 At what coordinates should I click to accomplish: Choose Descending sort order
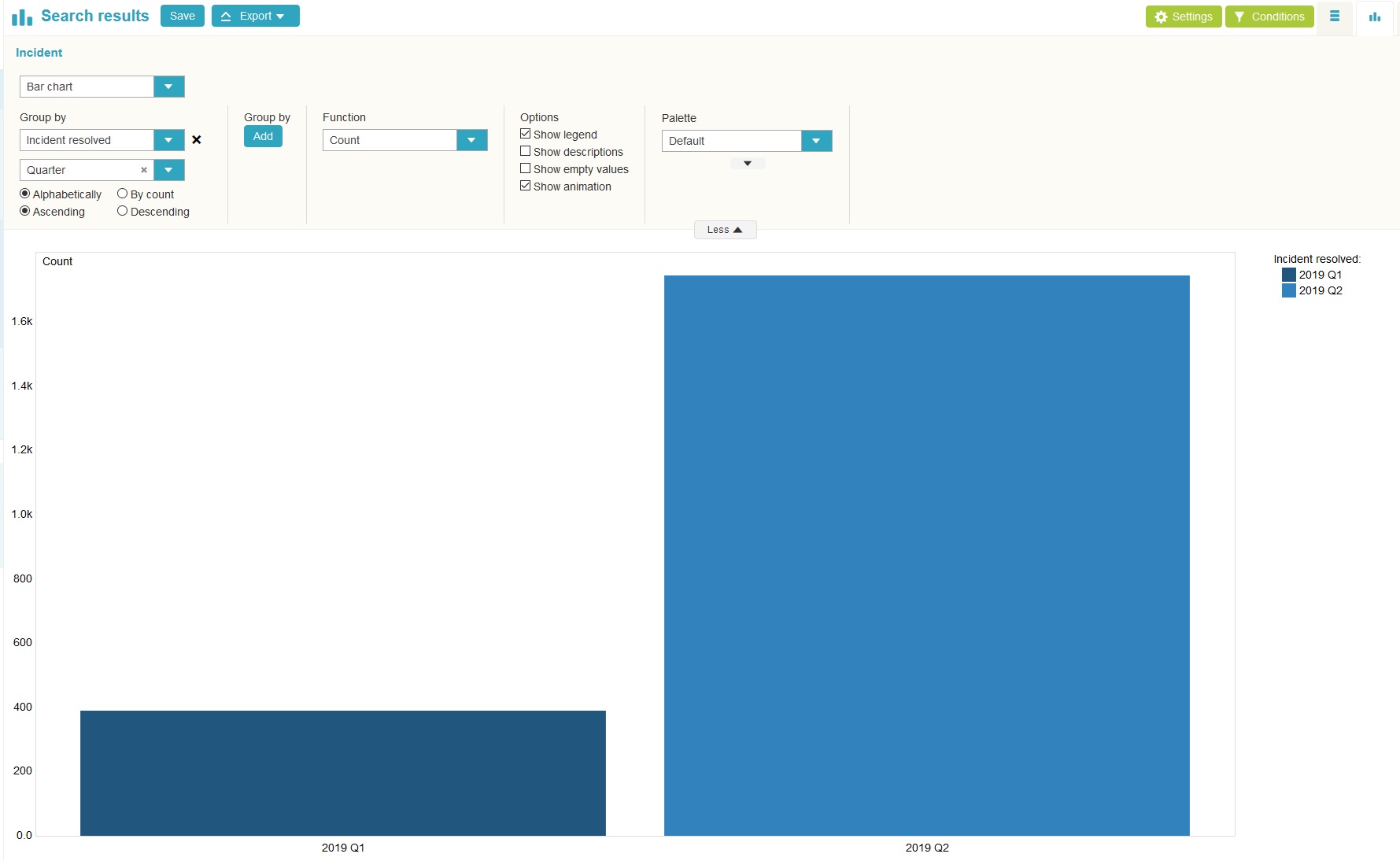tap(122, 211)
